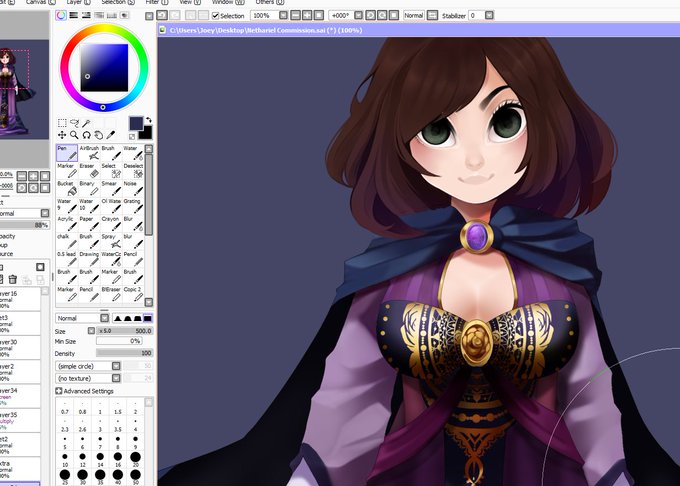This screenshot has width=680, height=486.
Task: Open the brush size multiplier dropdown
Action: (x=91, y=331)
